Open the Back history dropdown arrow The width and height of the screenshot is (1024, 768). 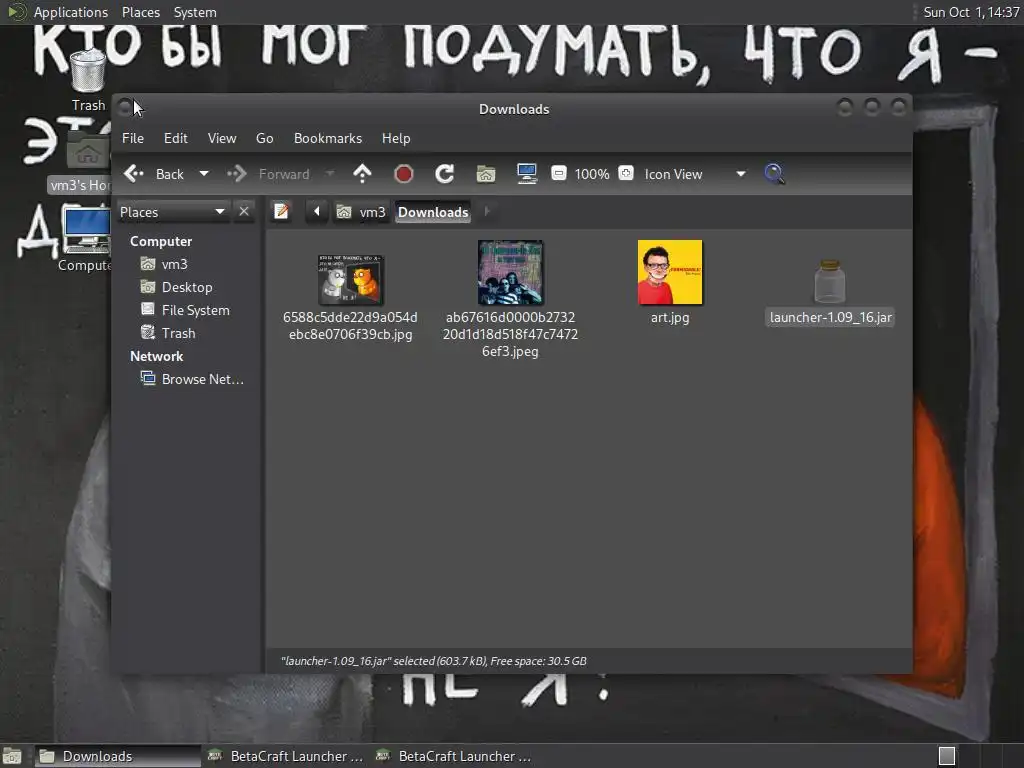pyautogui.click(x=204, y=174)
